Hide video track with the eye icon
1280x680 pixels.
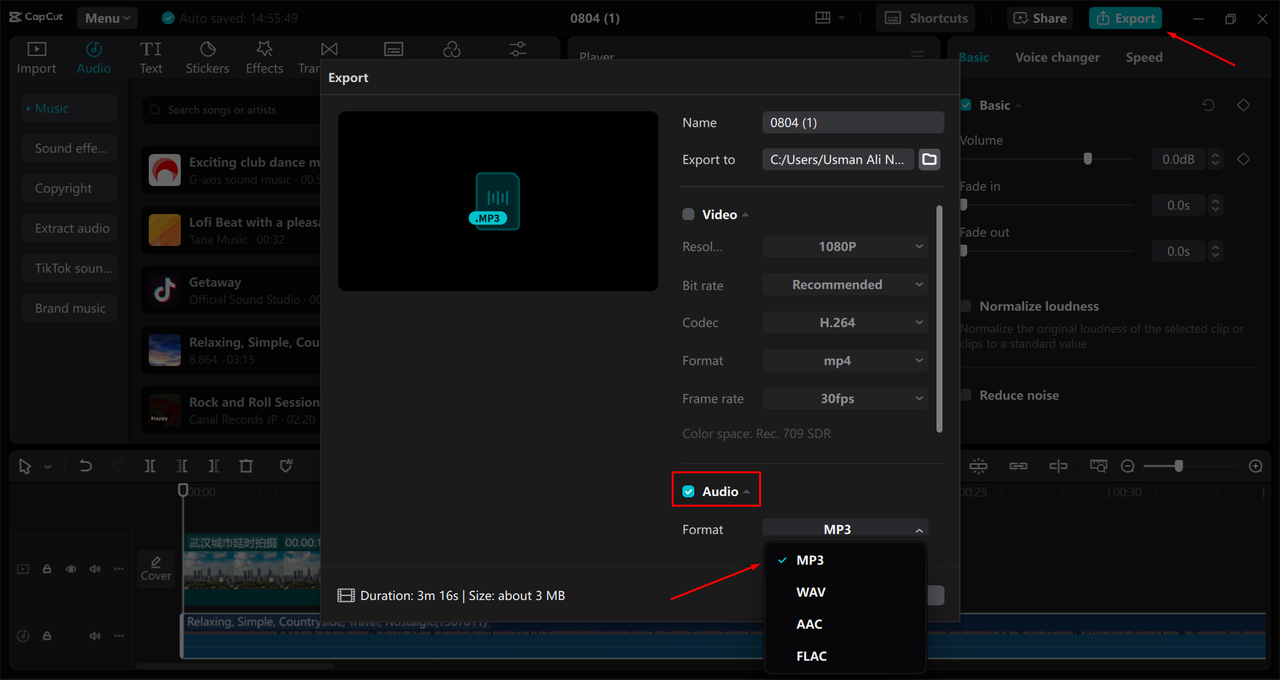[x=71, y=569]
